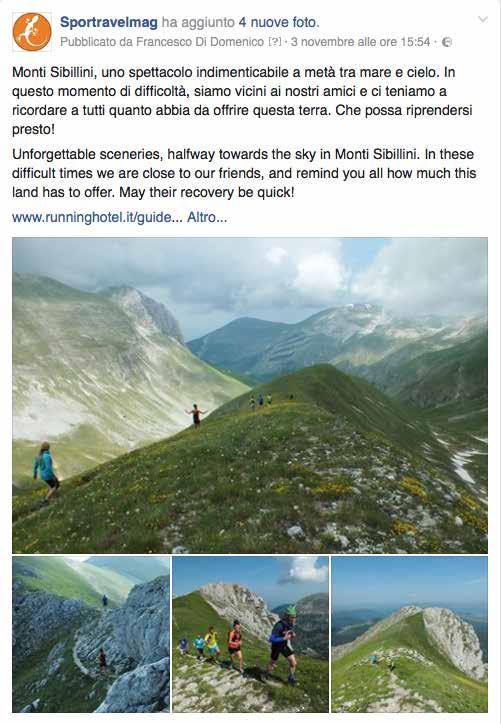Click the runner with arms outstretched on ridge
Viewport: 501px width, 724px height.
pyautogui.click(x=196, y=416)
